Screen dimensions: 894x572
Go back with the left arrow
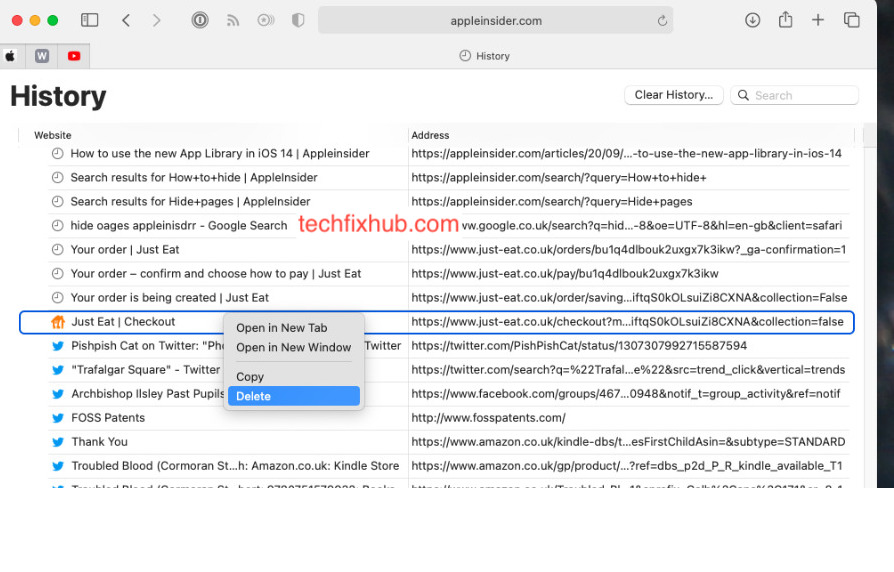[126, 21]
